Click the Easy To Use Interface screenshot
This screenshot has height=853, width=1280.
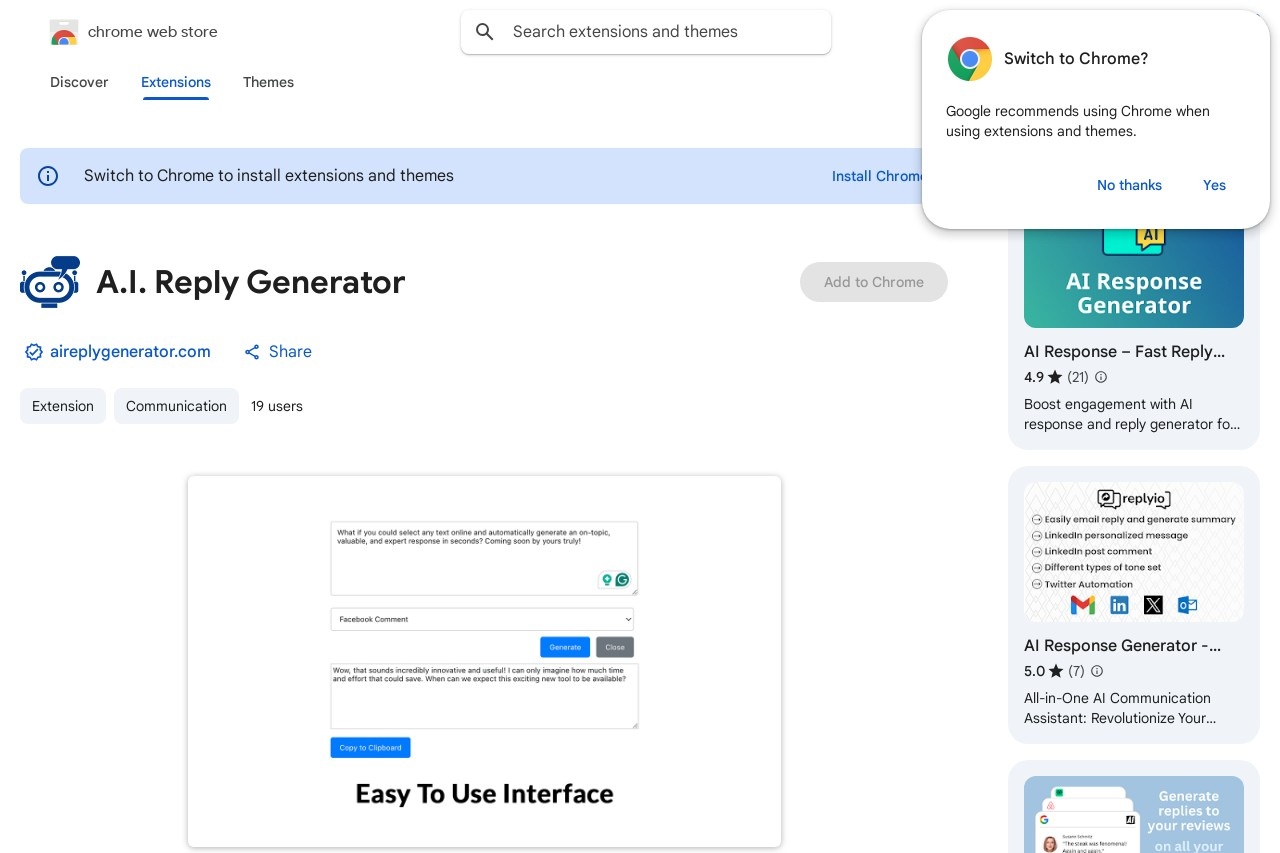click(x=484, y=661)
